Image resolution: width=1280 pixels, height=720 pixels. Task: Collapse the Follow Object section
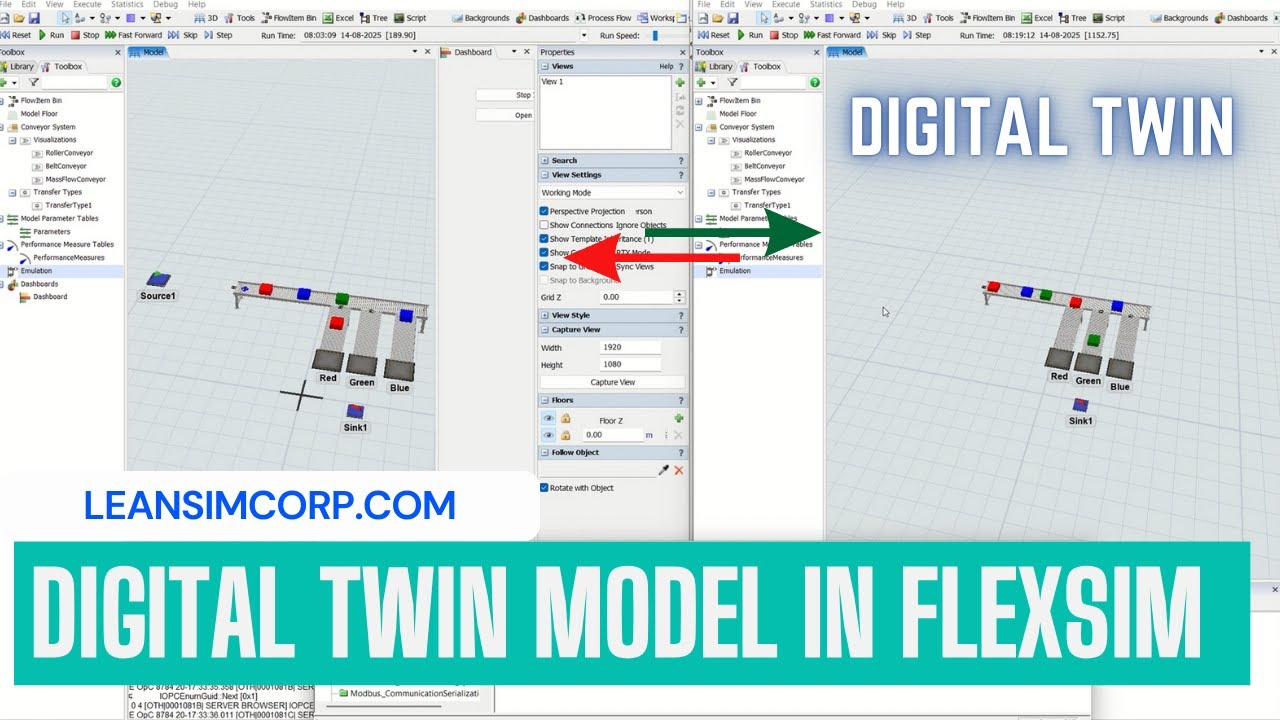click(545, 453)
